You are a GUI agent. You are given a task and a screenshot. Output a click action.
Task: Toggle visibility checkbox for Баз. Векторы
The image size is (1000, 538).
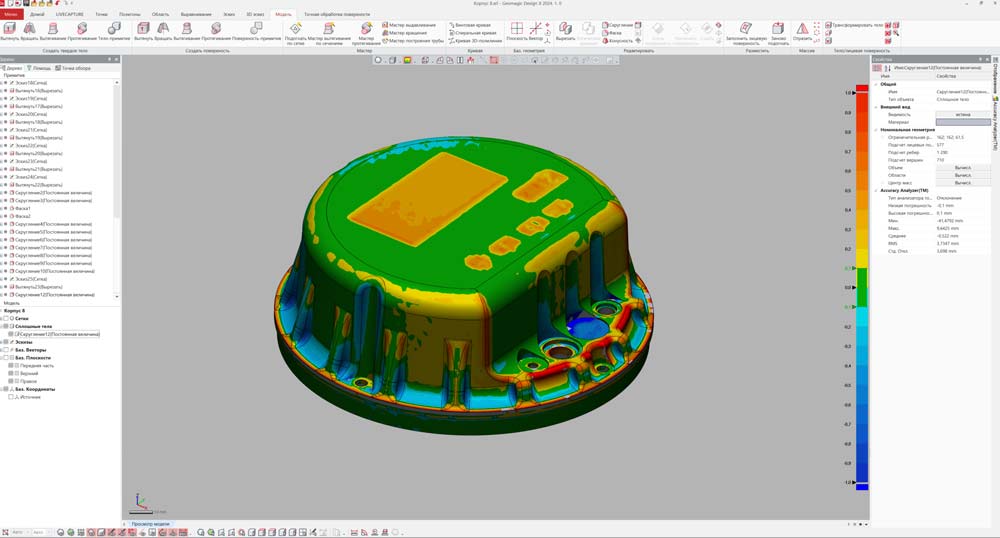pos(6,350)
